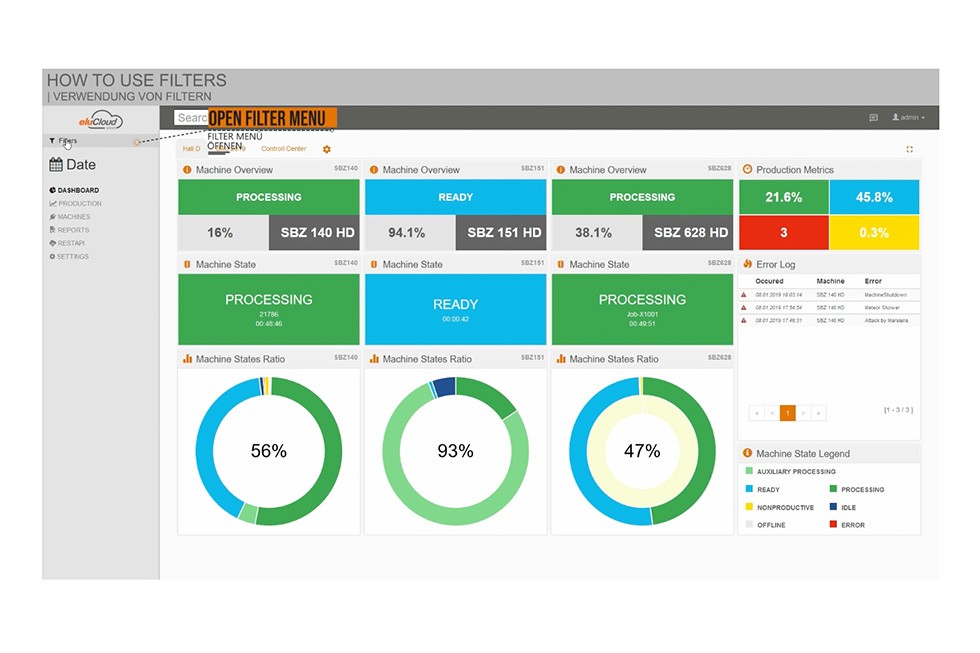The height and width of the screenshot is (653, 980).
Task: Go to last page in Error Log pagination
Action: 819,412
